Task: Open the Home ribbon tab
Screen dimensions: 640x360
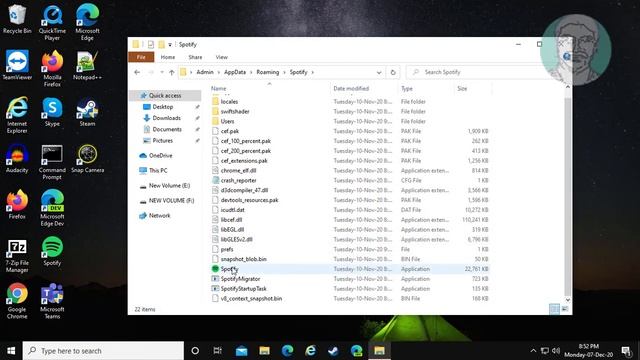Action: pos(168,57)
